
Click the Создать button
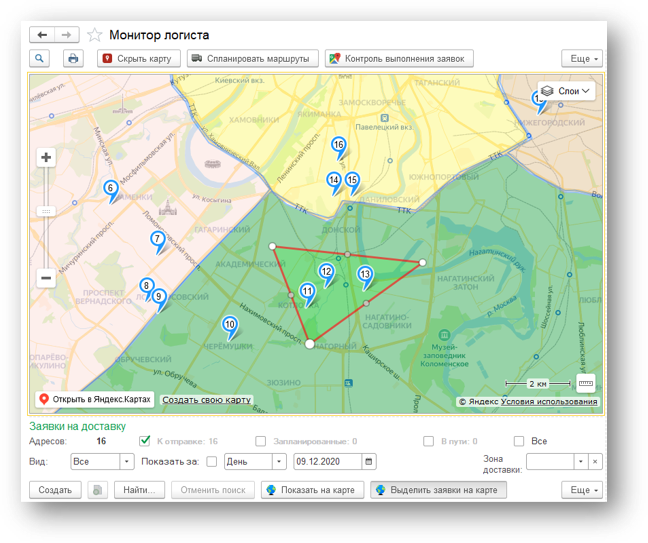pos(55,490)
